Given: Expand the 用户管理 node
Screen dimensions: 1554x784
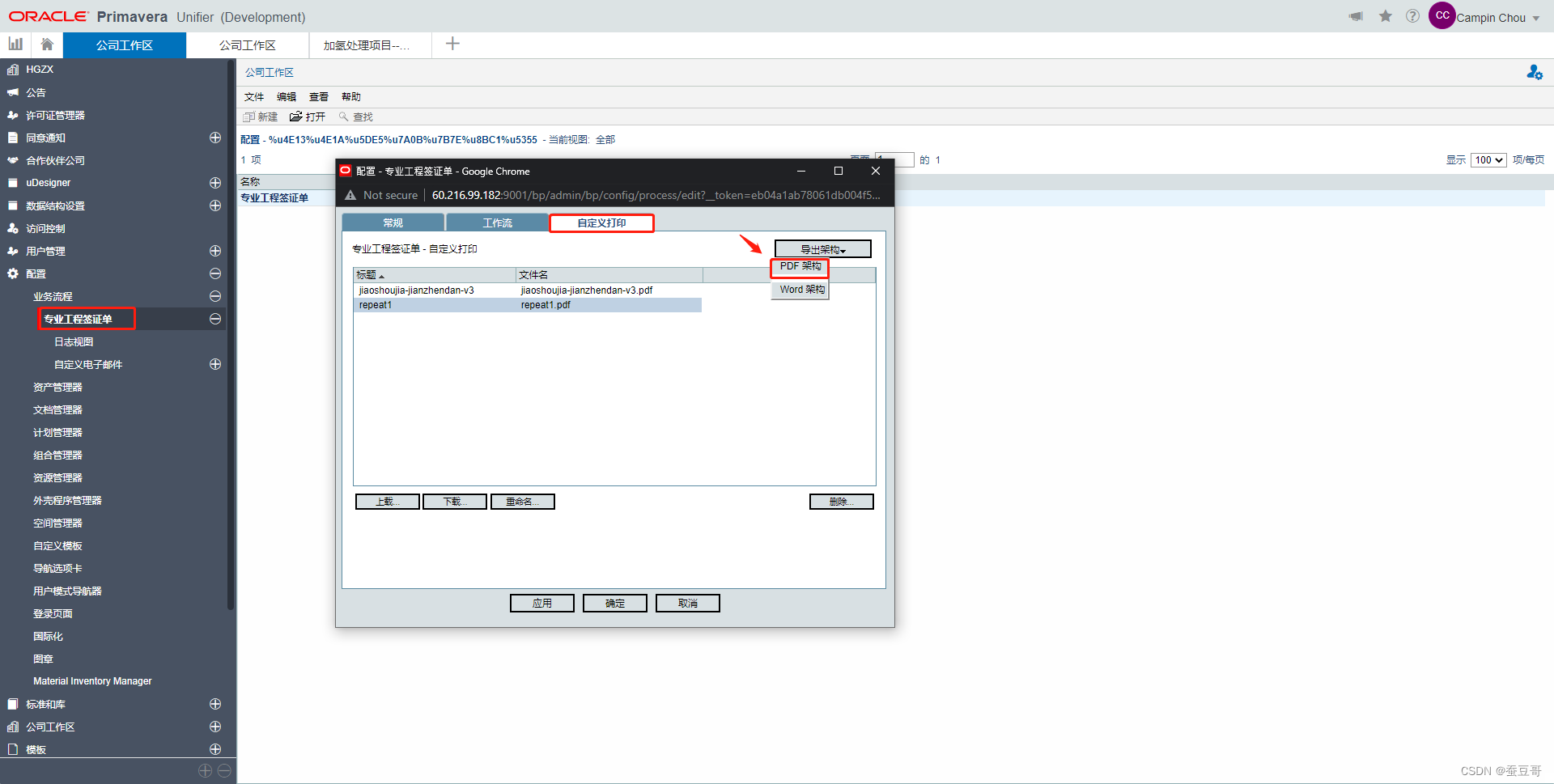Looking at the screenshot, I should point(215,252).
